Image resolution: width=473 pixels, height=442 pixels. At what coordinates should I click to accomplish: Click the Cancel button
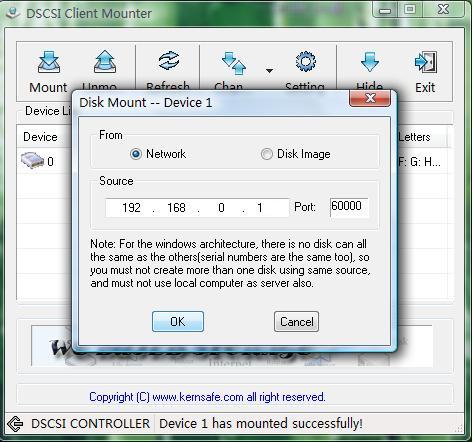[x=296, y=322]
